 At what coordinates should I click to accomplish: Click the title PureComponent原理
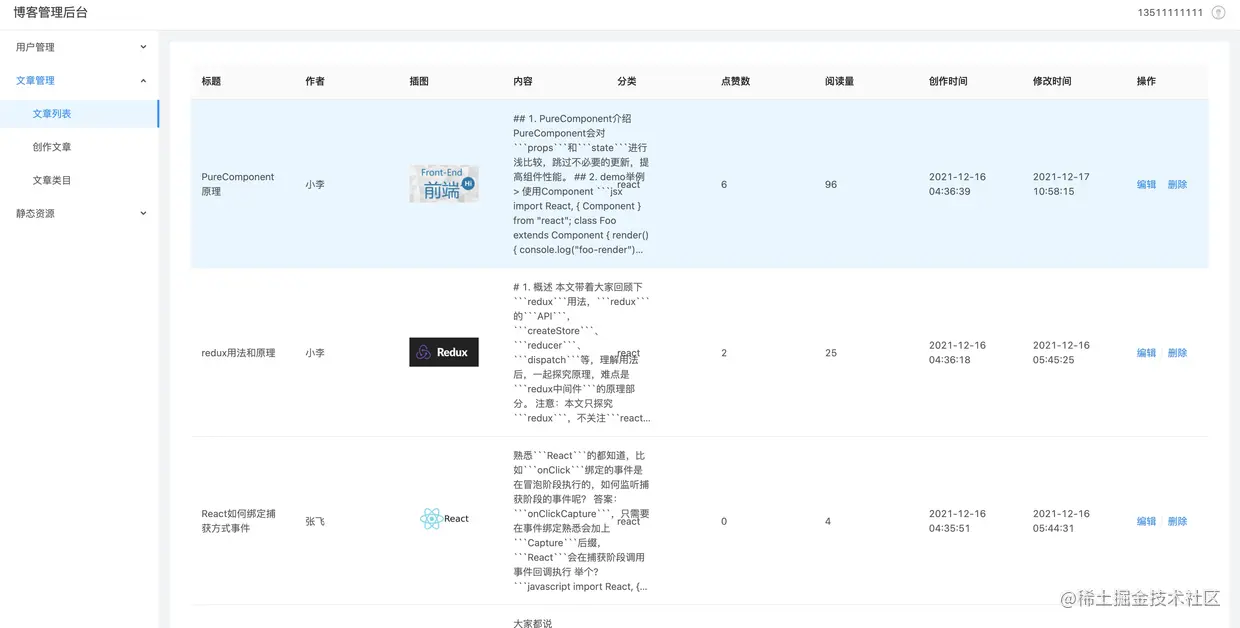pyautogui.click(x=238, y=184)
